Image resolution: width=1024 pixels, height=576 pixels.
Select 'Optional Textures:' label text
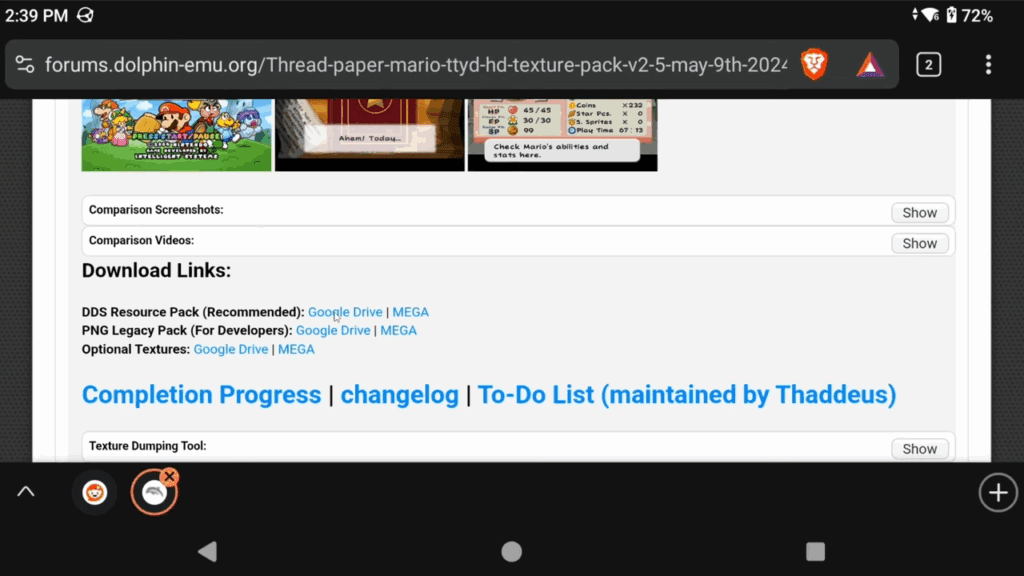(136, 349)
